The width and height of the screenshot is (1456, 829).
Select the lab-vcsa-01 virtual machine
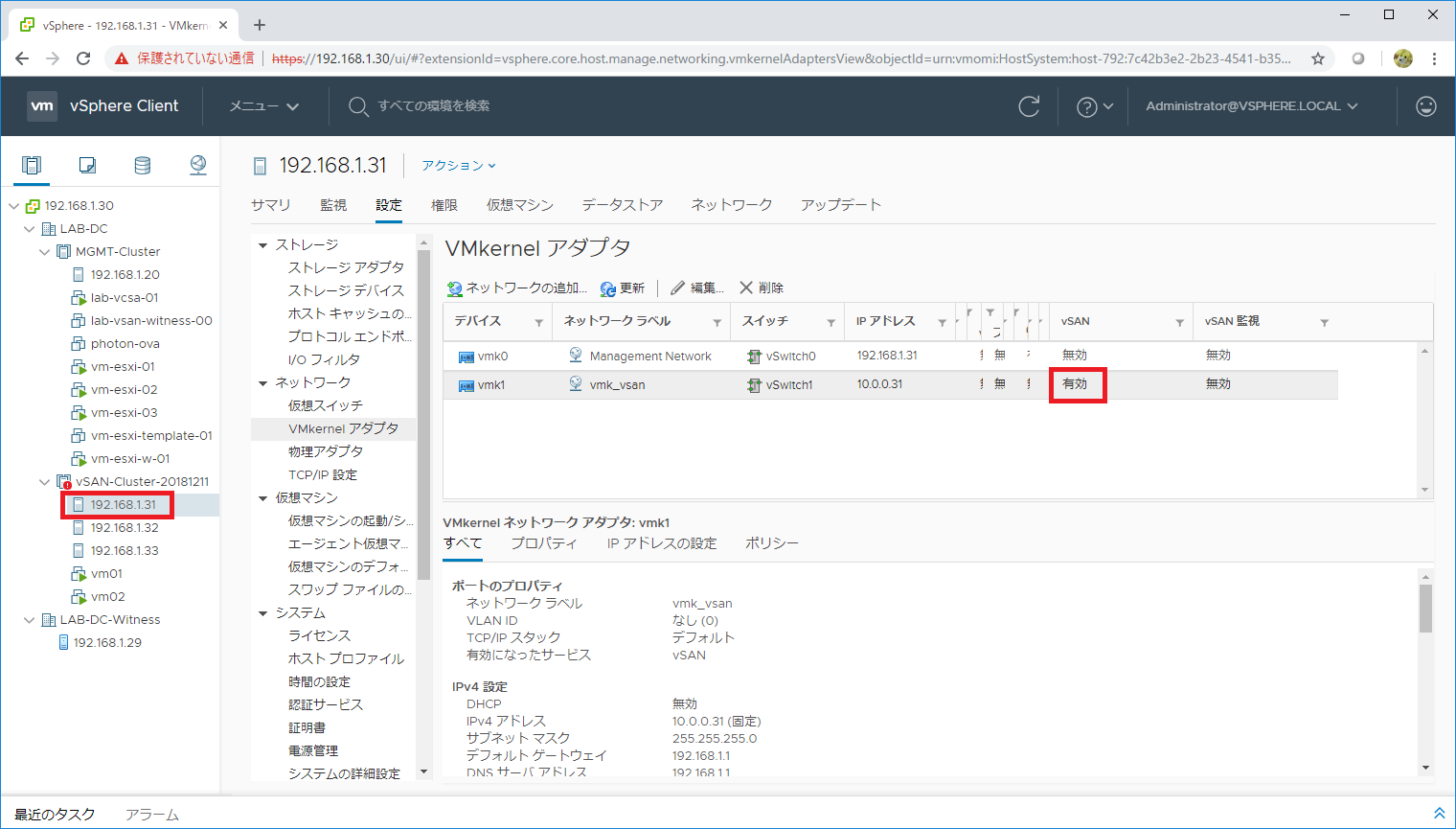click(x=125, y=298)
